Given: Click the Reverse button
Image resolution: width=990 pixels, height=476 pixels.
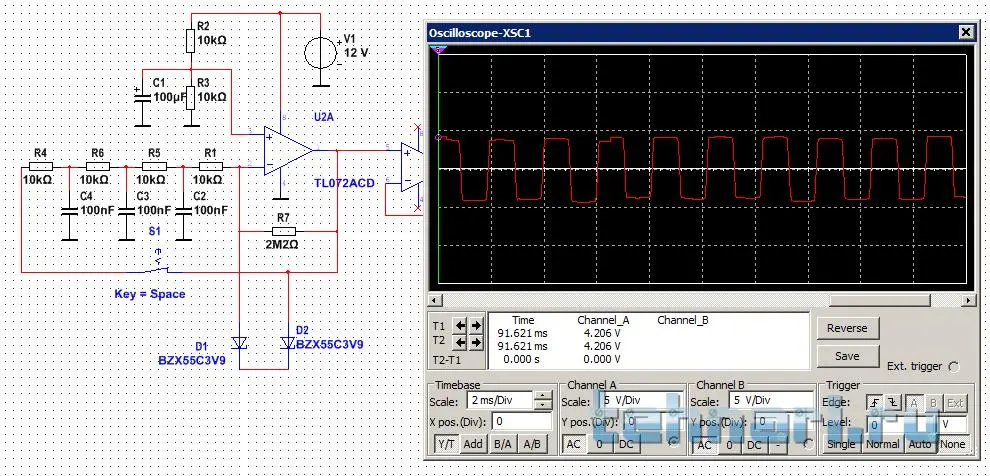Looking at the screenshot, I should (x=847, y=328).
